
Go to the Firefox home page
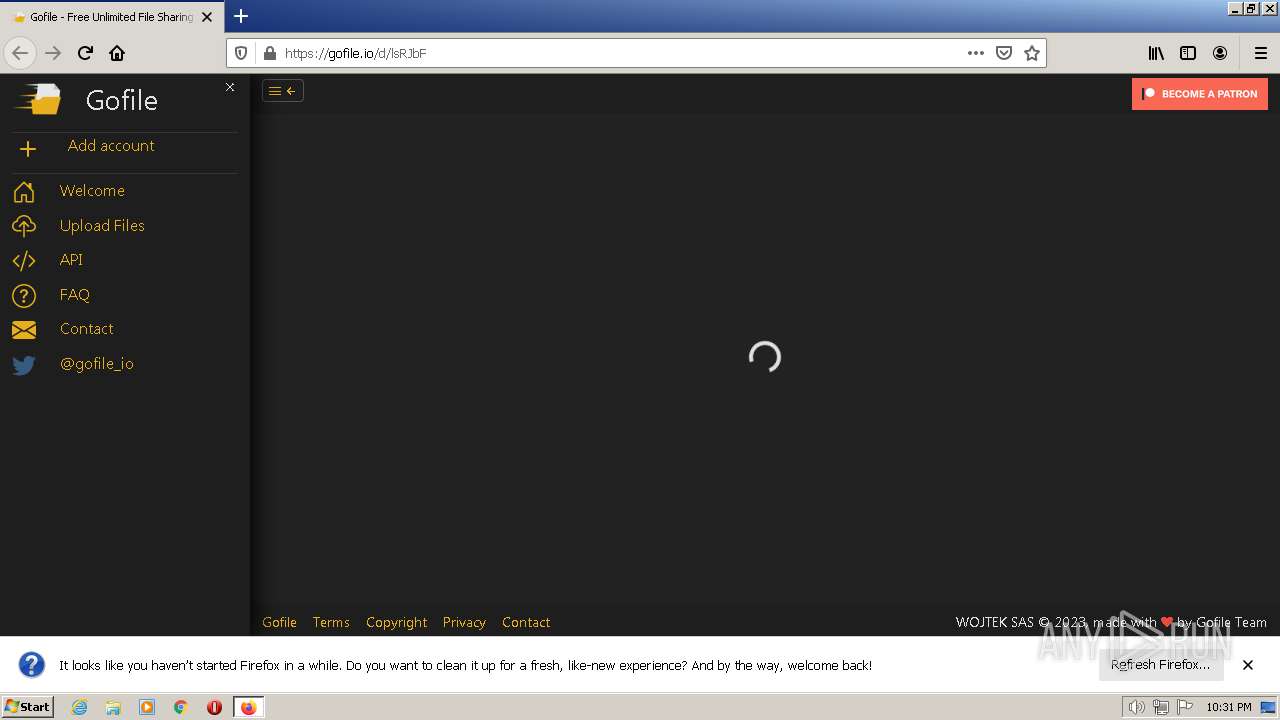(x=117, y=53)
